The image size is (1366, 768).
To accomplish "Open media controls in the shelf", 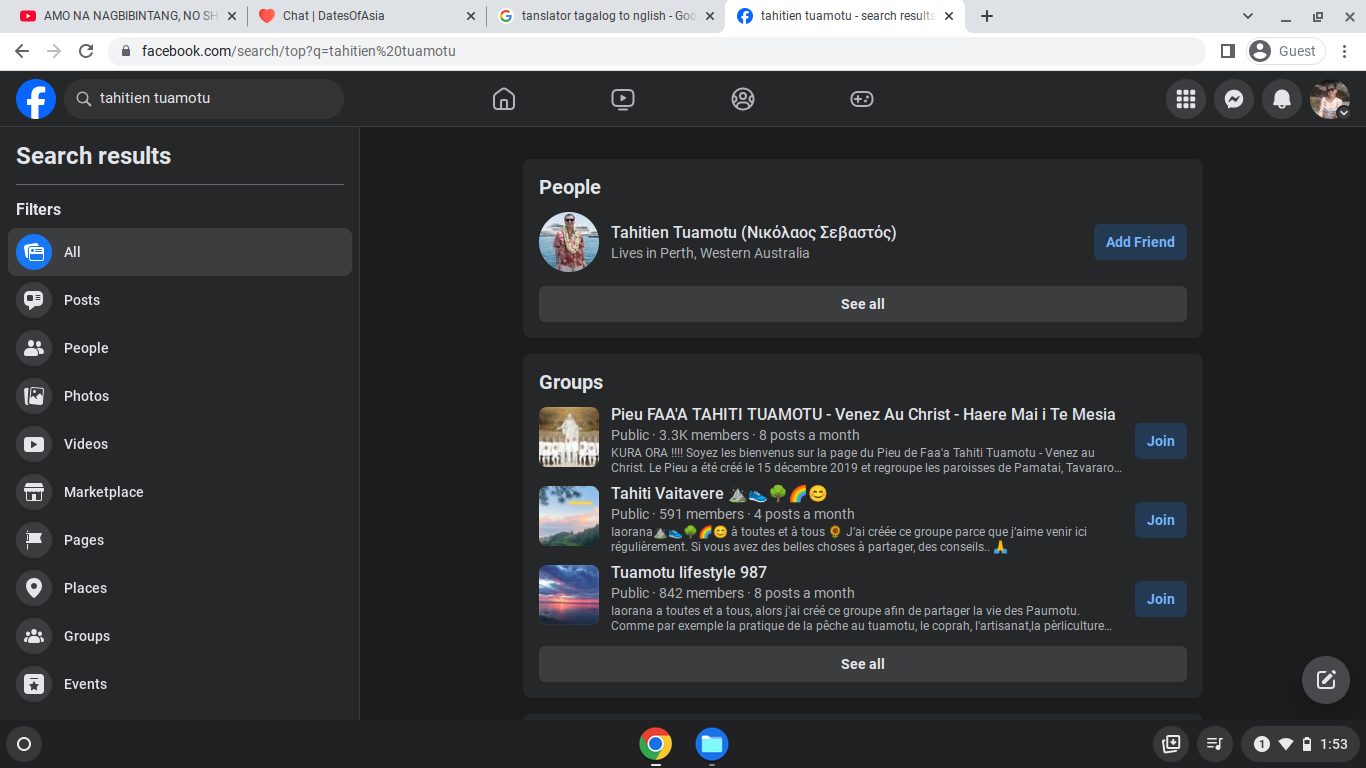I will [1215, 744].
